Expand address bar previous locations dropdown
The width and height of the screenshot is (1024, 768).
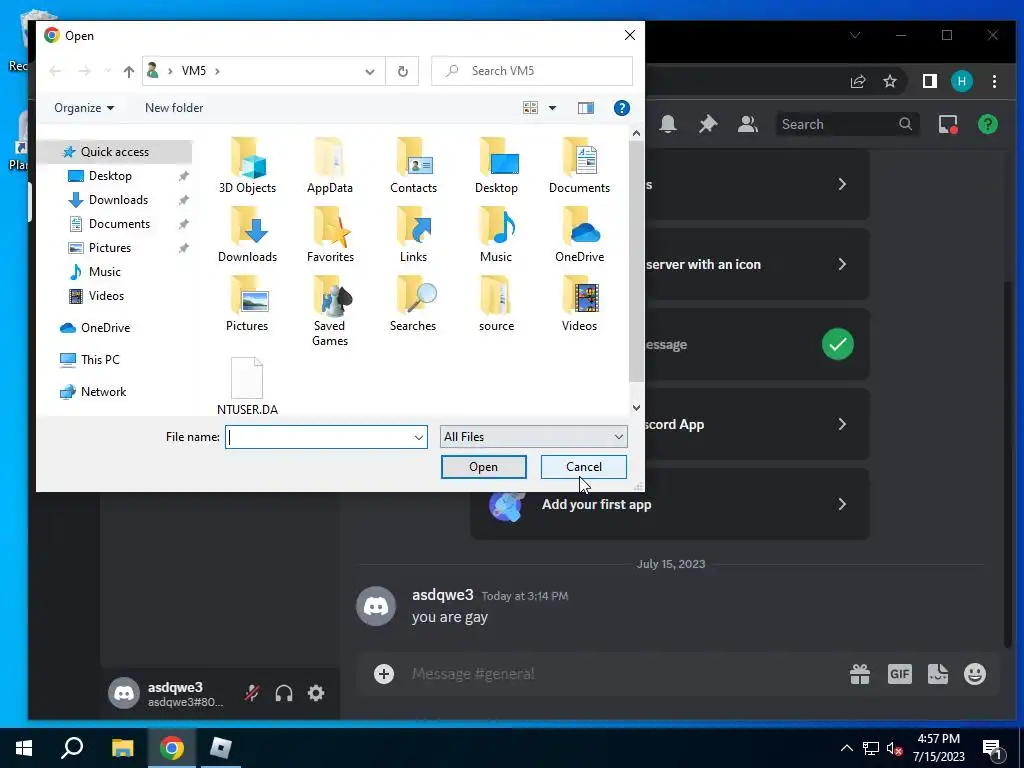pyautogui.click(x=370, y=71)
